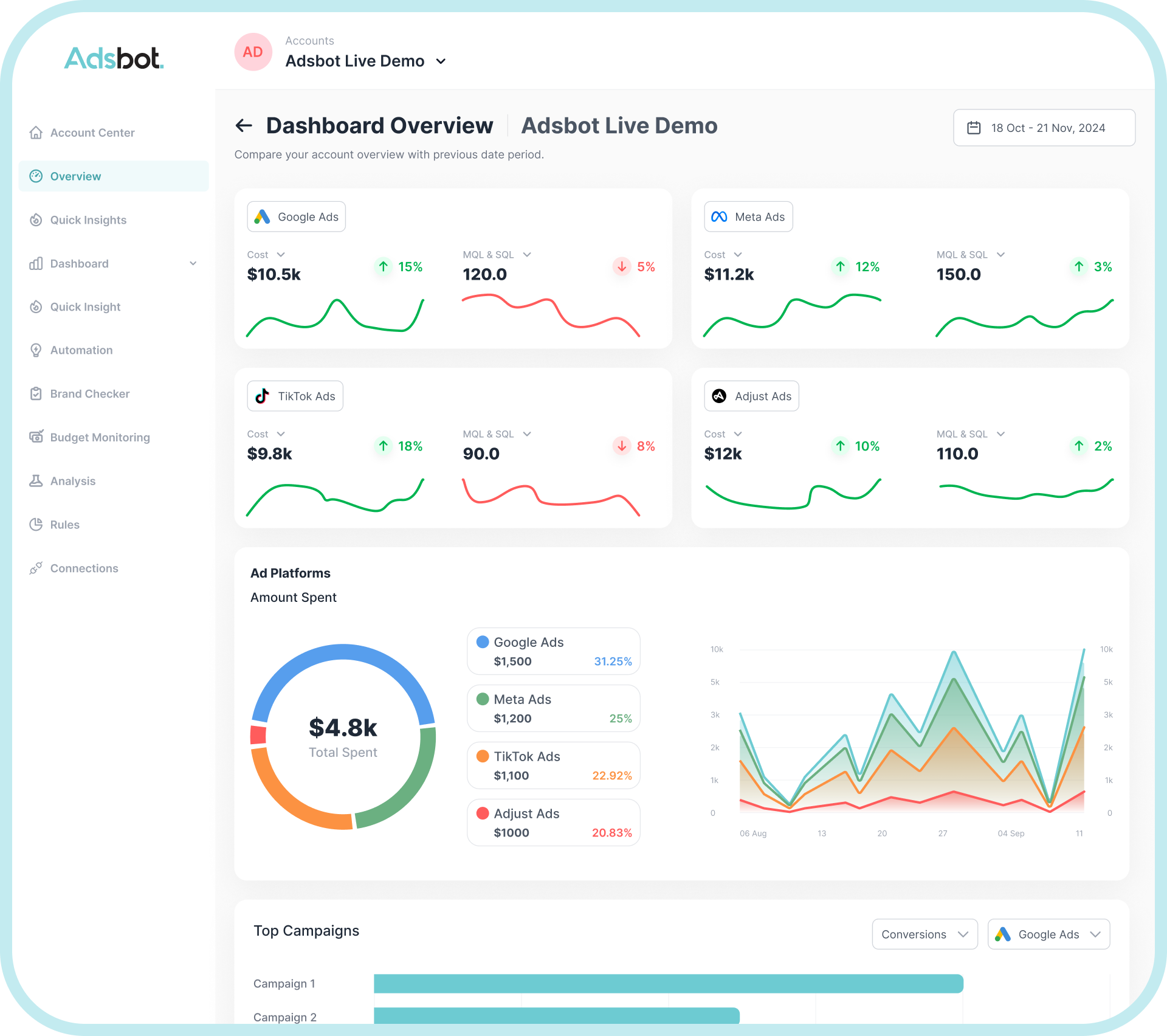The image size is (1167, 1036).
Task: Open Quick Insights from the sidebar
Action: click(88, 220)
